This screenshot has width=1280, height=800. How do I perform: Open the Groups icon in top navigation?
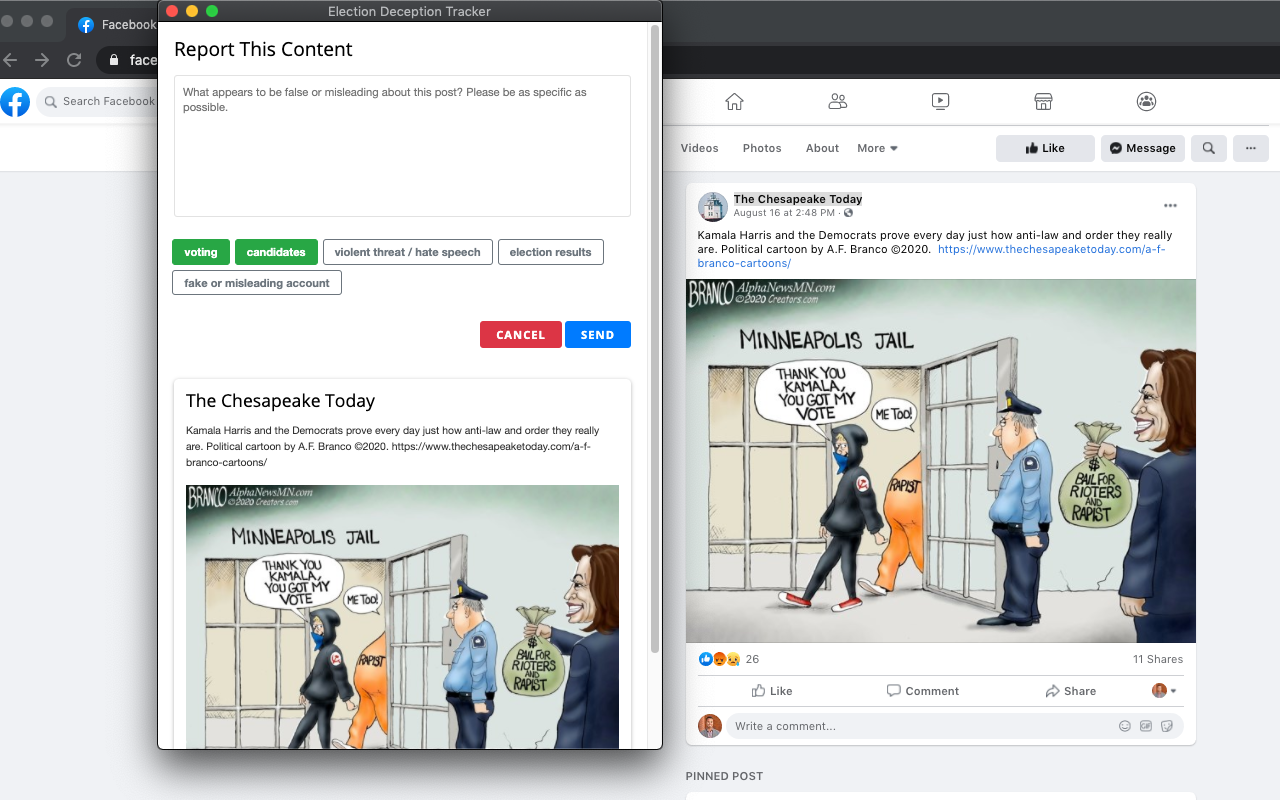(1146, 101)
